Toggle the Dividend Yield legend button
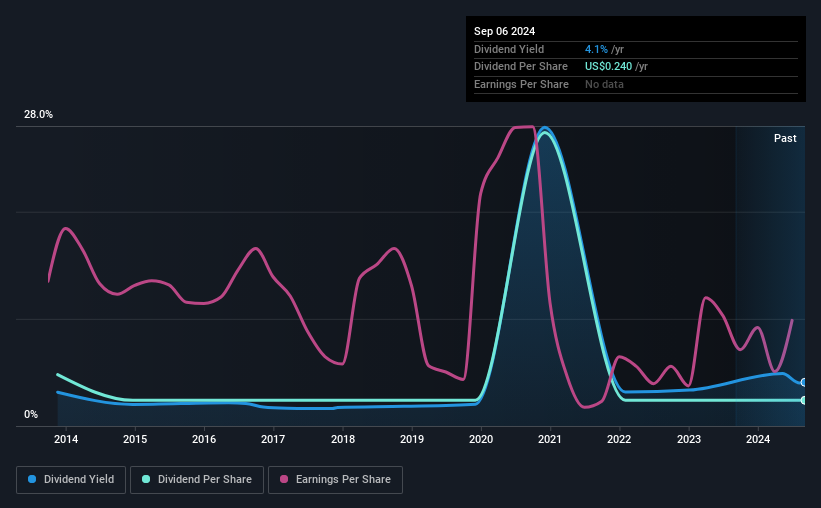The height and width of the screenshot is (508, 821). click(71, 480)
